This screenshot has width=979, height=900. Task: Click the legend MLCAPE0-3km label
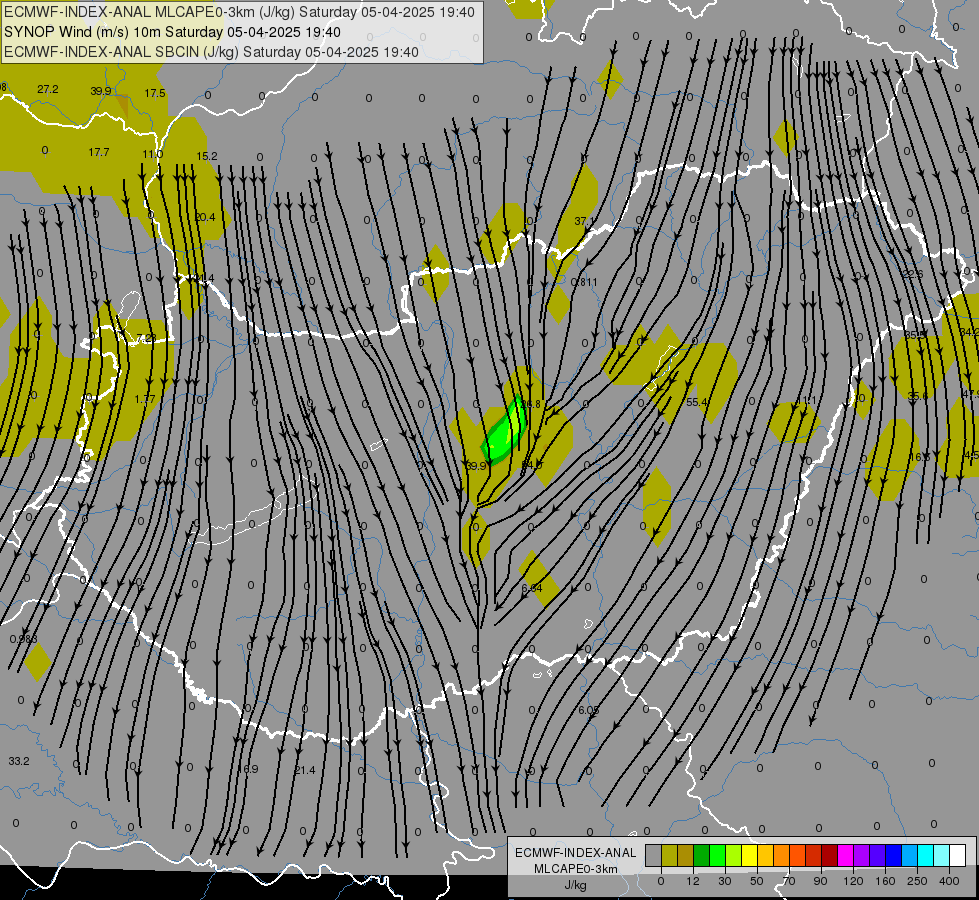576,869
